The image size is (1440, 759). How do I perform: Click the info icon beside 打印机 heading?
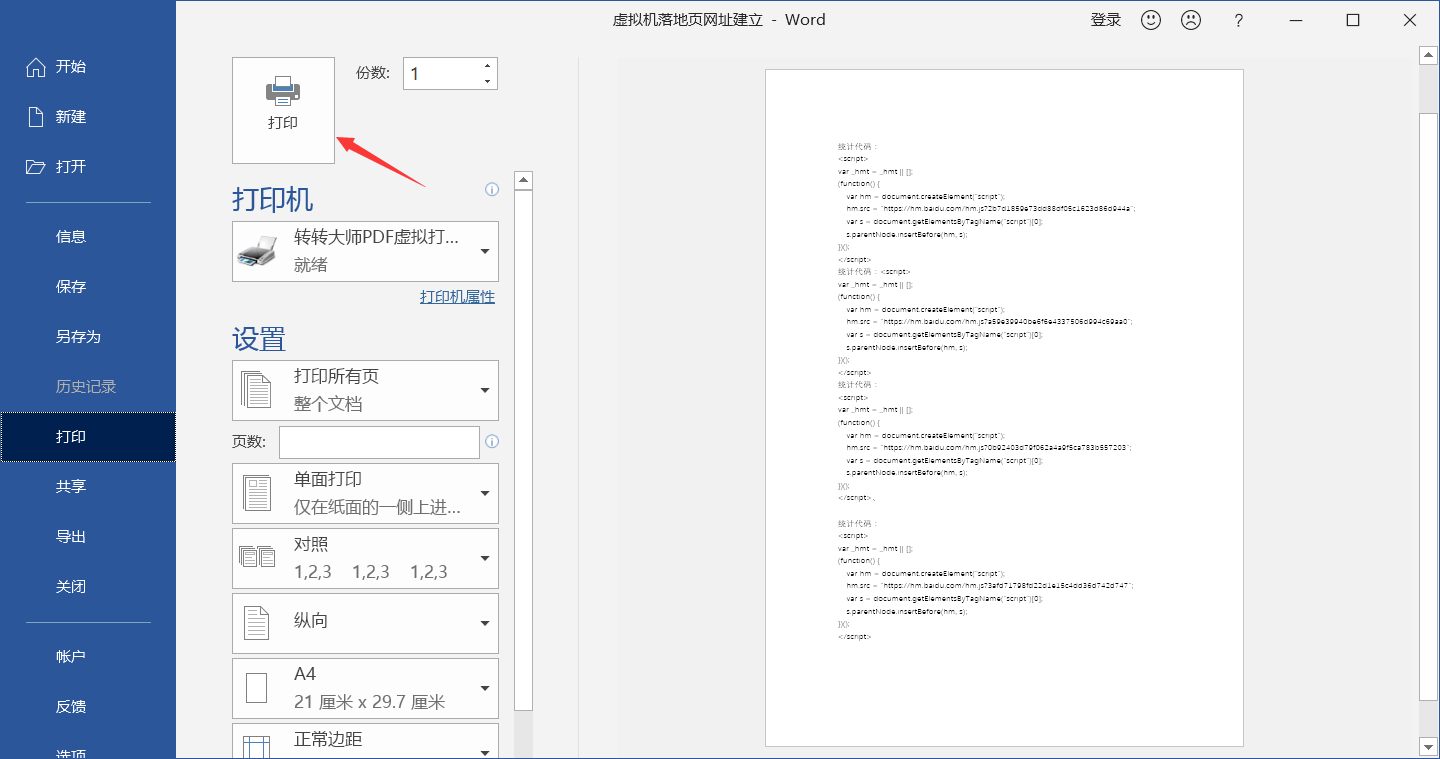491,189
